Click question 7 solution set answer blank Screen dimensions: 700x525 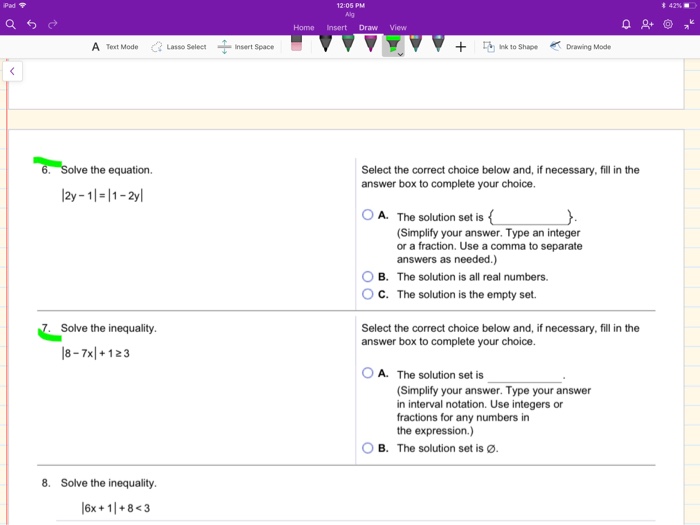click(525, 376)
